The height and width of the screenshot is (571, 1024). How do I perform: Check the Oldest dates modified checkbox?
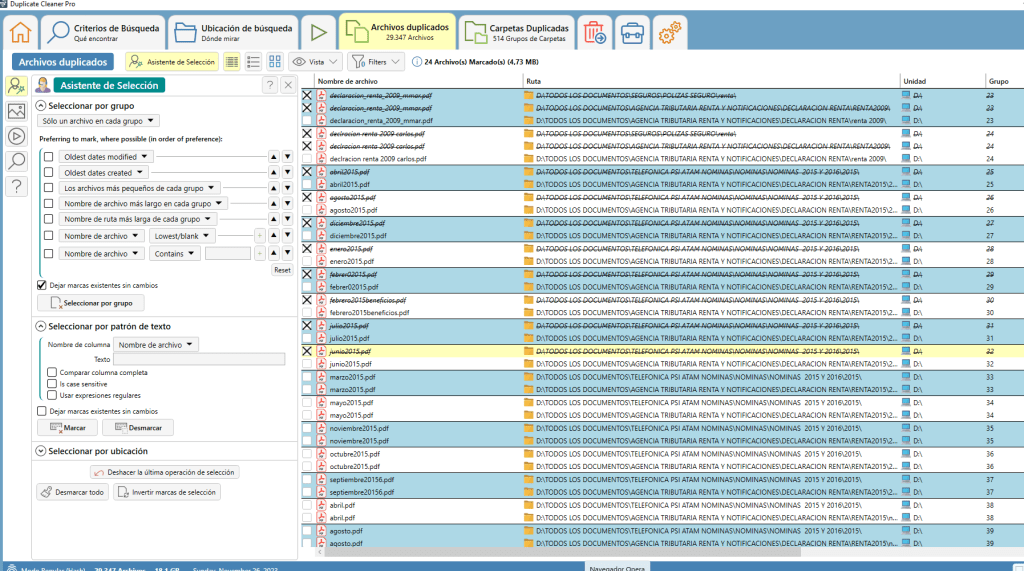(48, 157)
